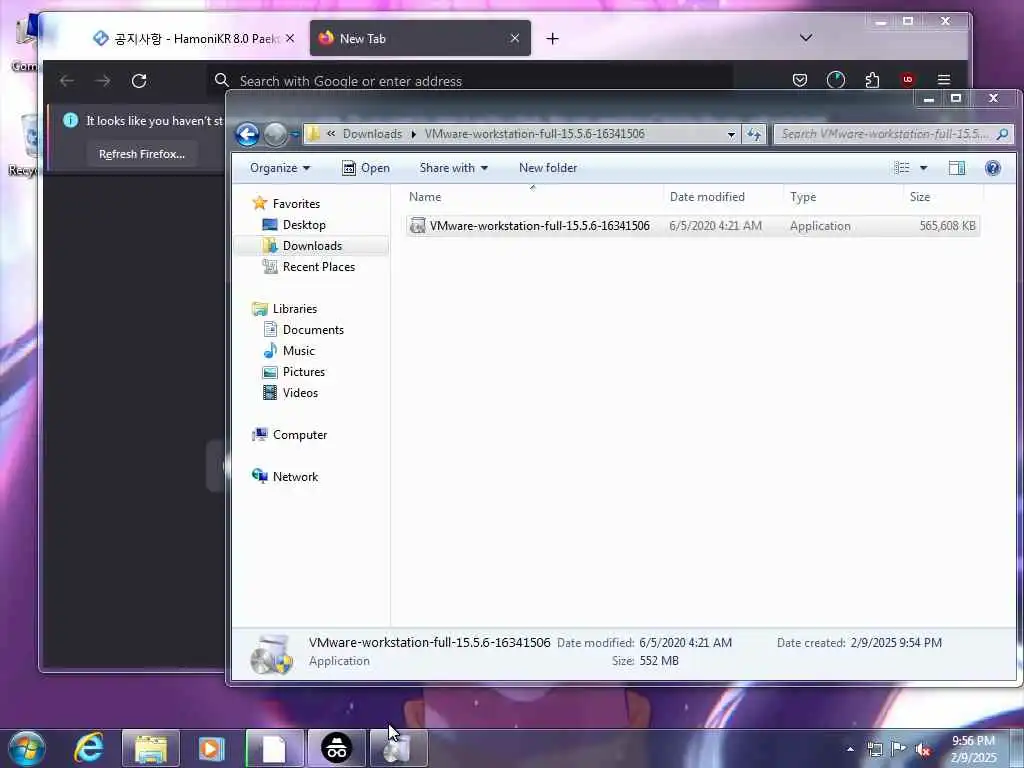Open the Organize menu
The height and width of the screenshot is (768, 1024).
pos(280,168)
